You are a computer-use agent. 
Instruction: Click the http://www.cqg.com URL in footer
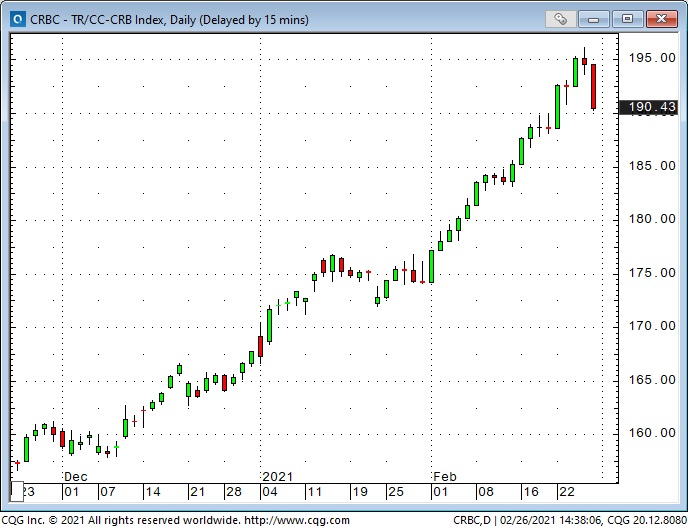pyautogui.click(x=297, y=521)
